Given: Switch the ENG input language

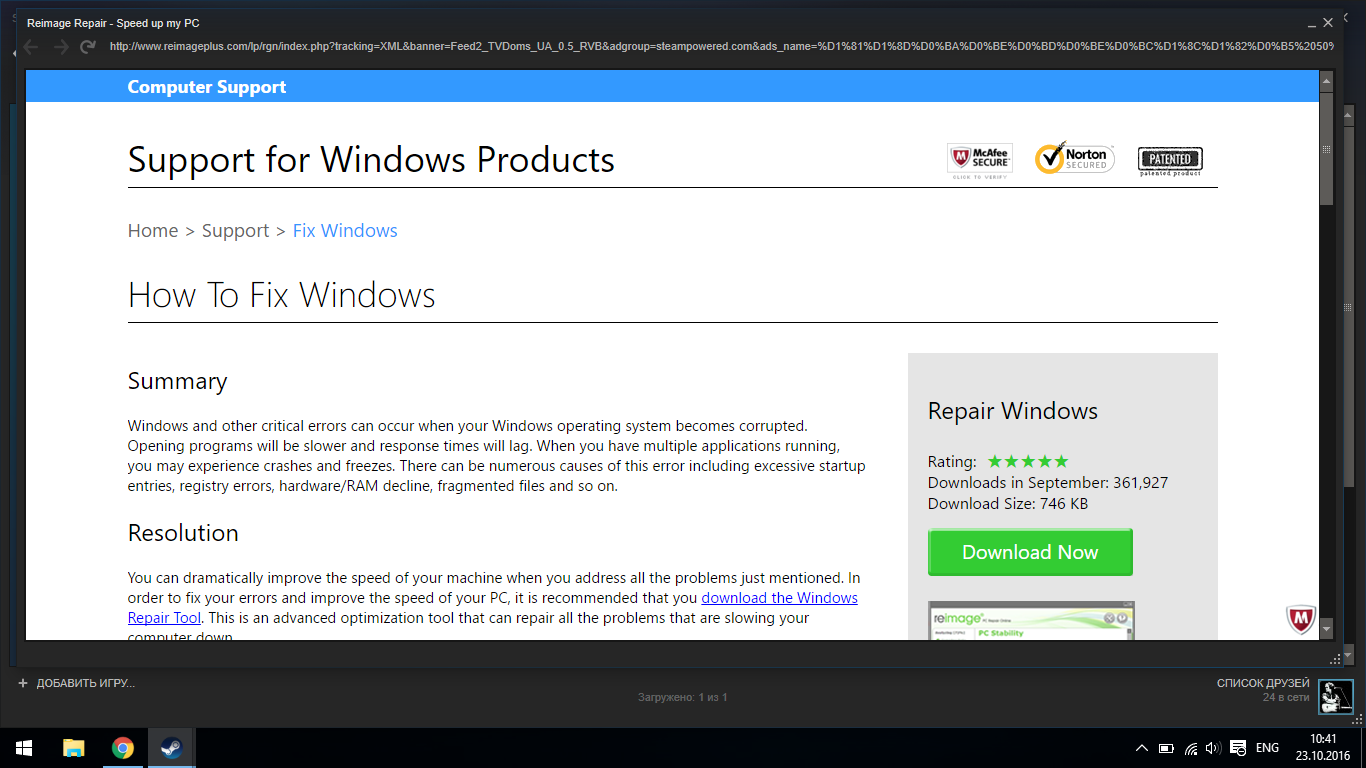Looking at the screenshot, I should tap(1268, 748).
